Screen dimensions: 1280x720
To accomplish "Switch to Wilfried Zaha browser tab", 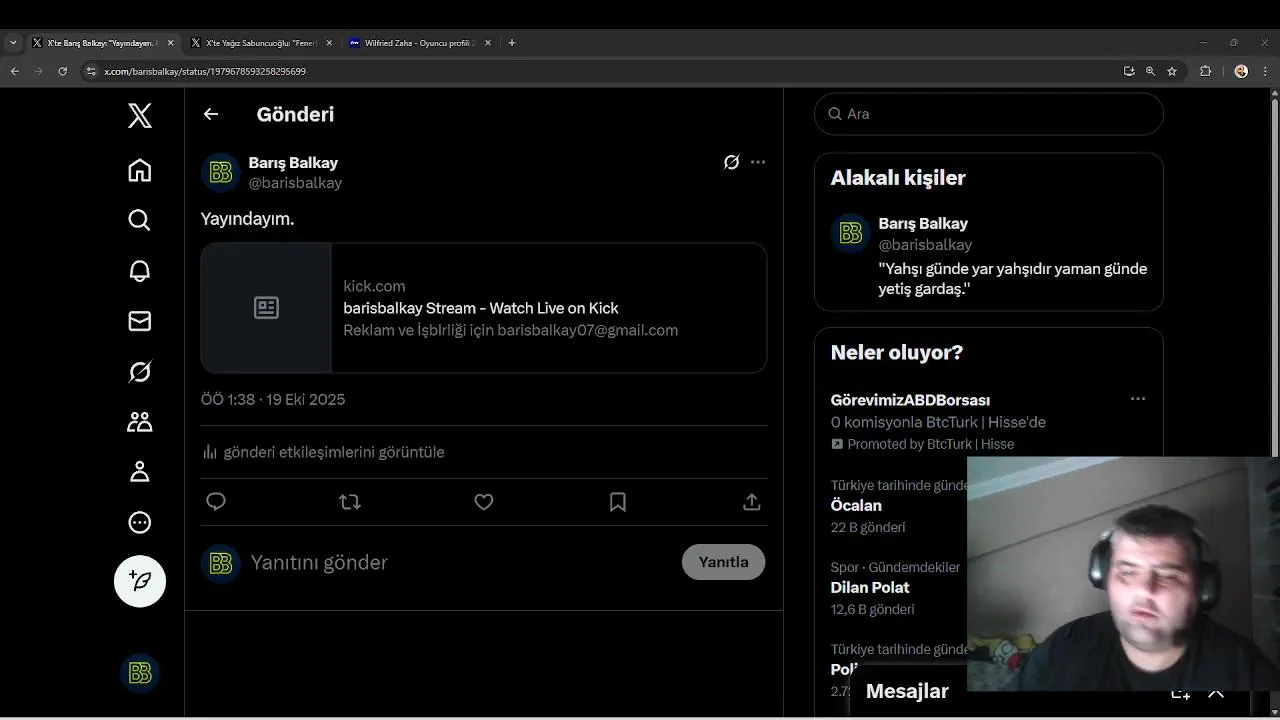I will pyautogui.click(x=418, y=43).
